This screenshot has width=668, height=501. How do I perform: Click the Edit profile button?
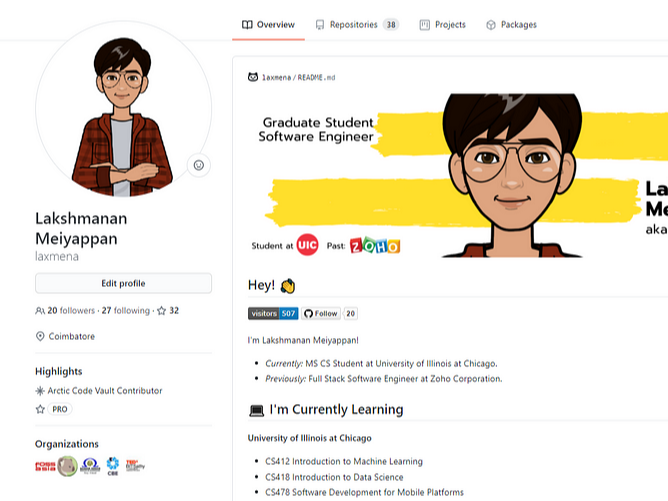pos(123,283)
